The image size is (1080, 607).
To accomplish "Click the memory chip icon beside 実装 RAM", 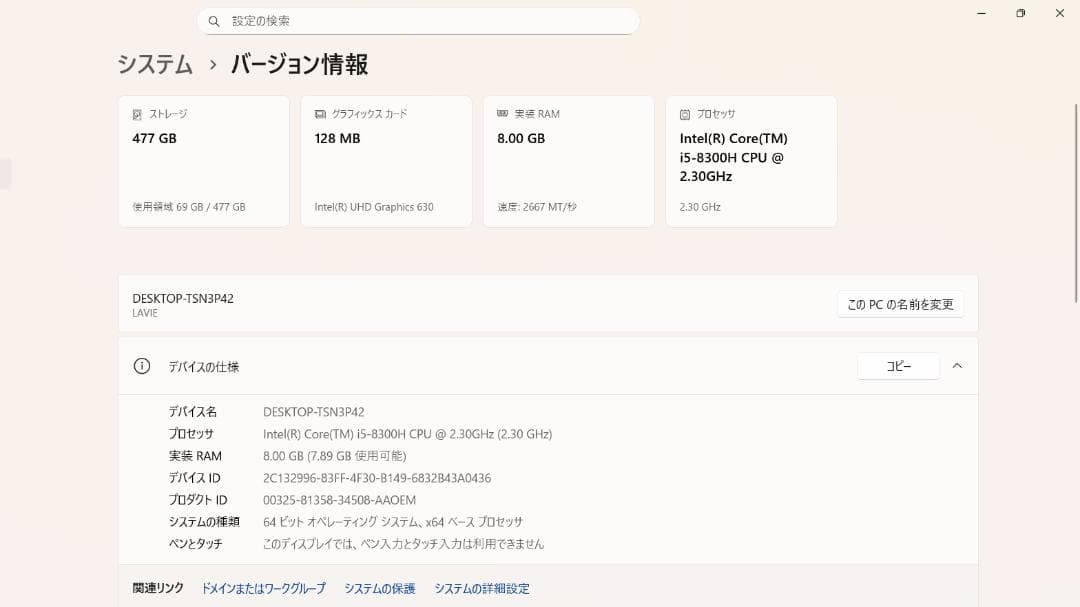I will pos(501,113).
